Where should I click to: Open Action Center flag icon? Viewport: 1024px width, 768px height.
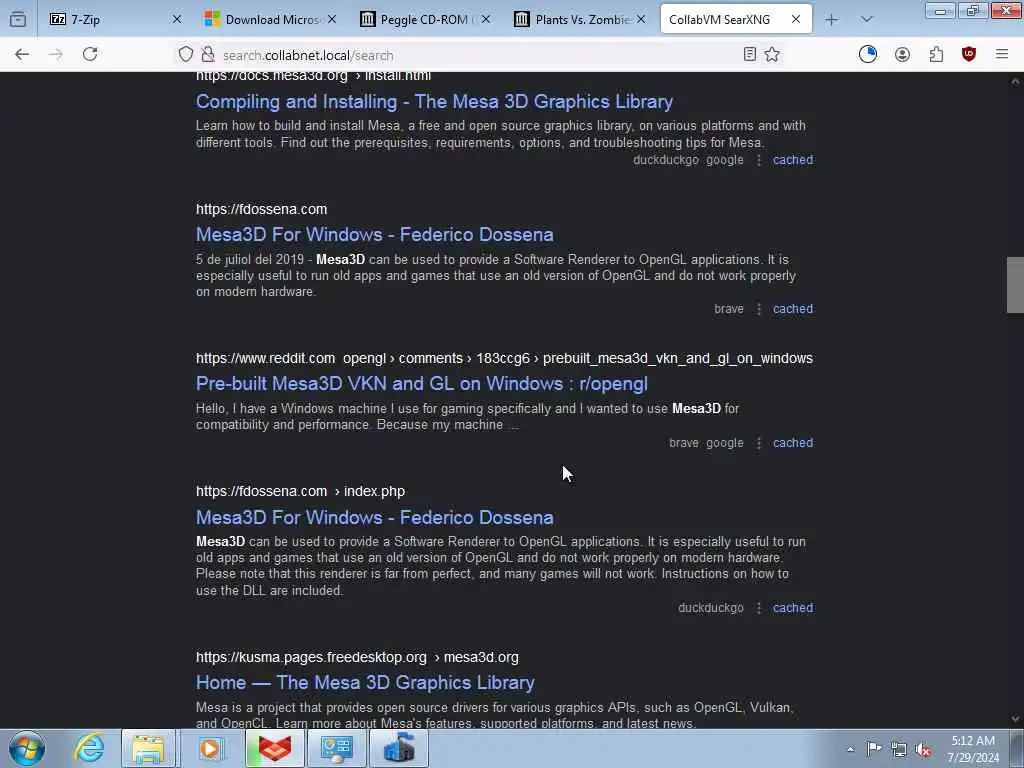click(x=874, y=748)
